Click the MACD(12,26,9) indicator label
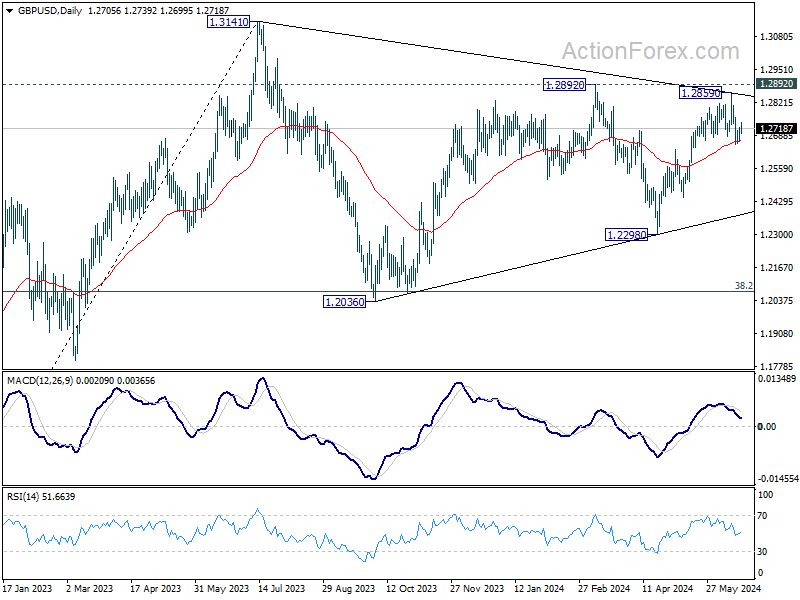 (x=39, y=381)
